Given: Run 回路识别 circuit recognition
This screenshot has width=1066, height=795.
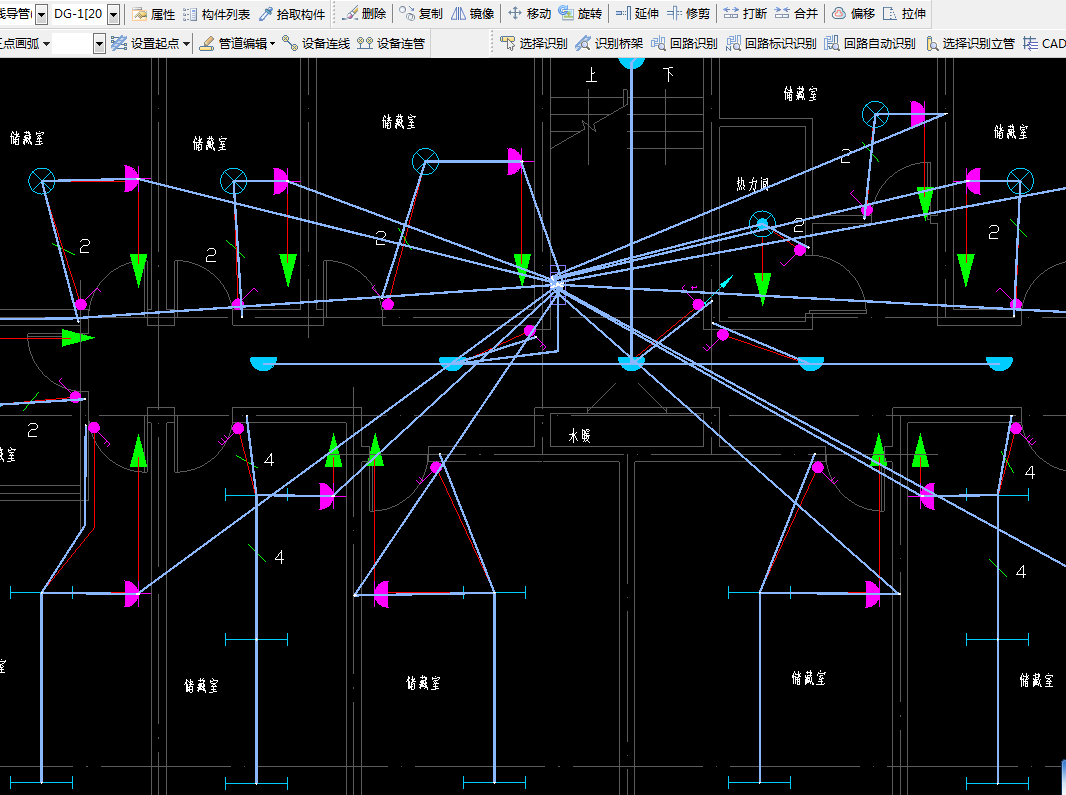Looking at the screenshot, I should pos(684,44).
